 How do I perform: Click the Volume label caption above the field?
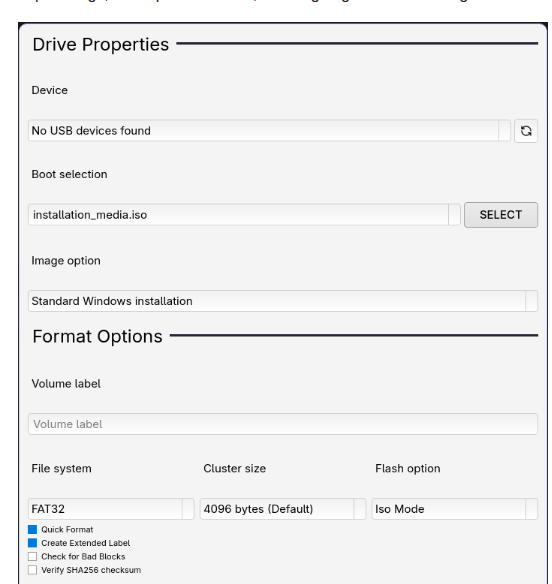tap(66, 384)
